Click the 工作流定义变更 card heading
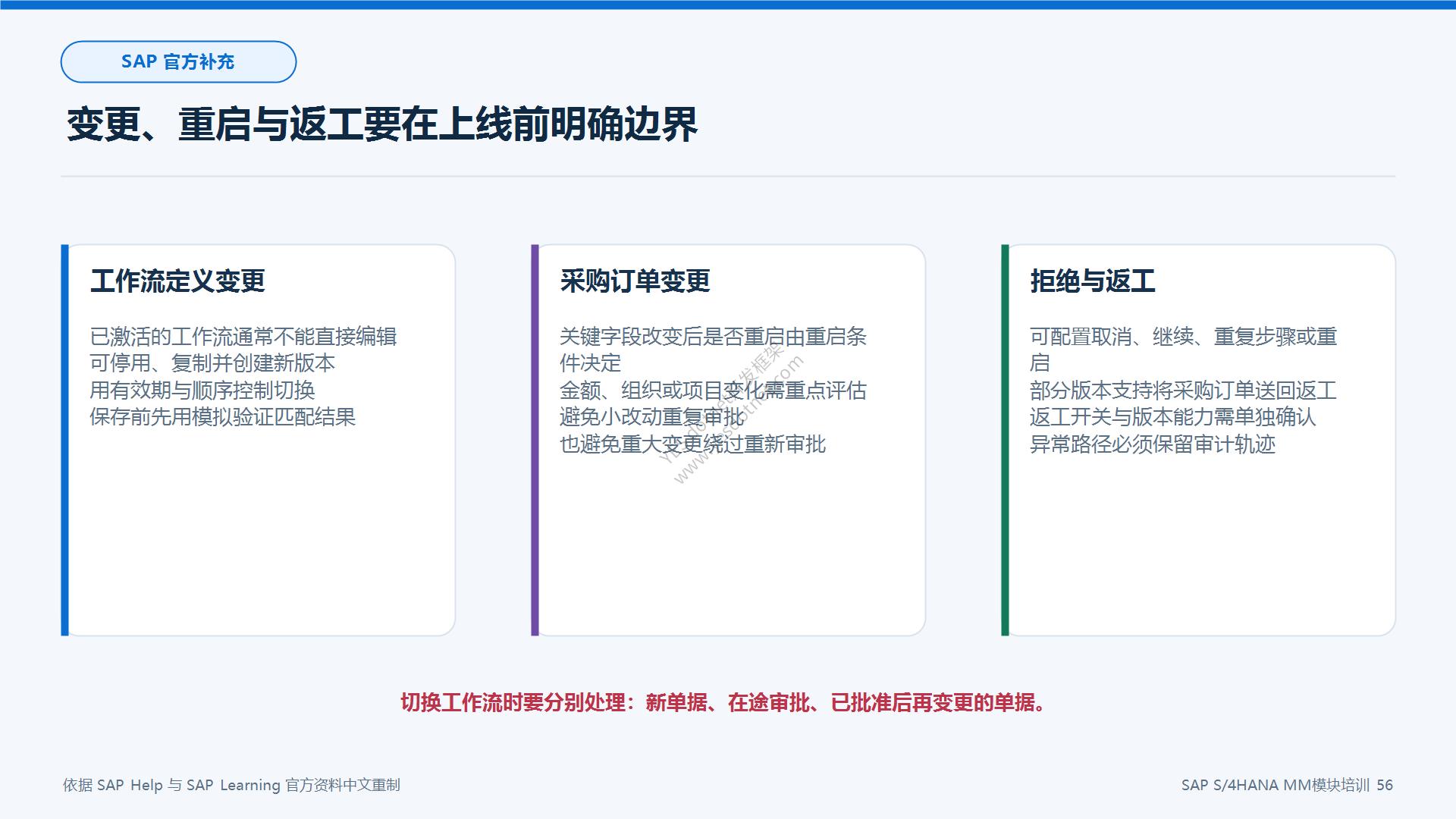Viewport: 1456px width, 819px height. coord(178,281)
